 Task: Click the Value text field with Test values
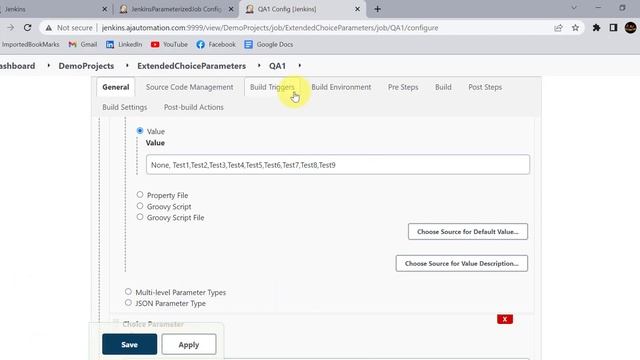tap(338, 164)
